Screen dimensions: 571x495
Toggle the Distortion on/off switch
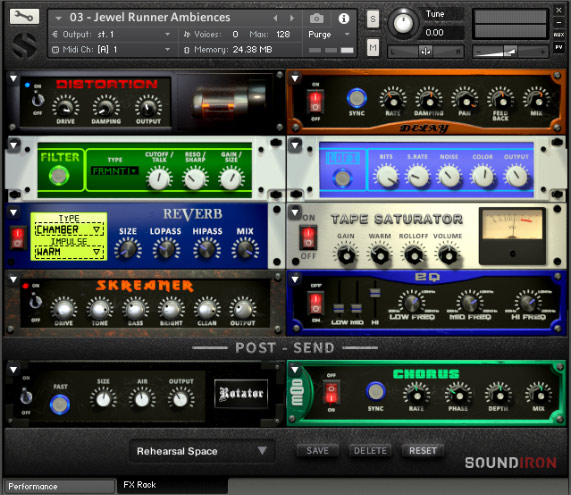pos(38,99)
